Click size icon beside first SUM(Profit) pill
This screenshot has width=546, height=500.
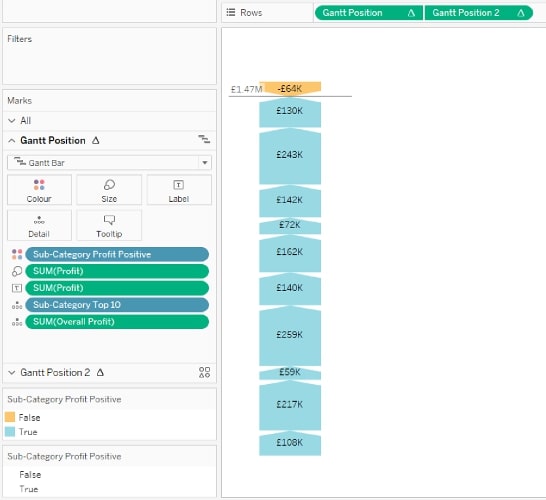(x=17, y=271)
